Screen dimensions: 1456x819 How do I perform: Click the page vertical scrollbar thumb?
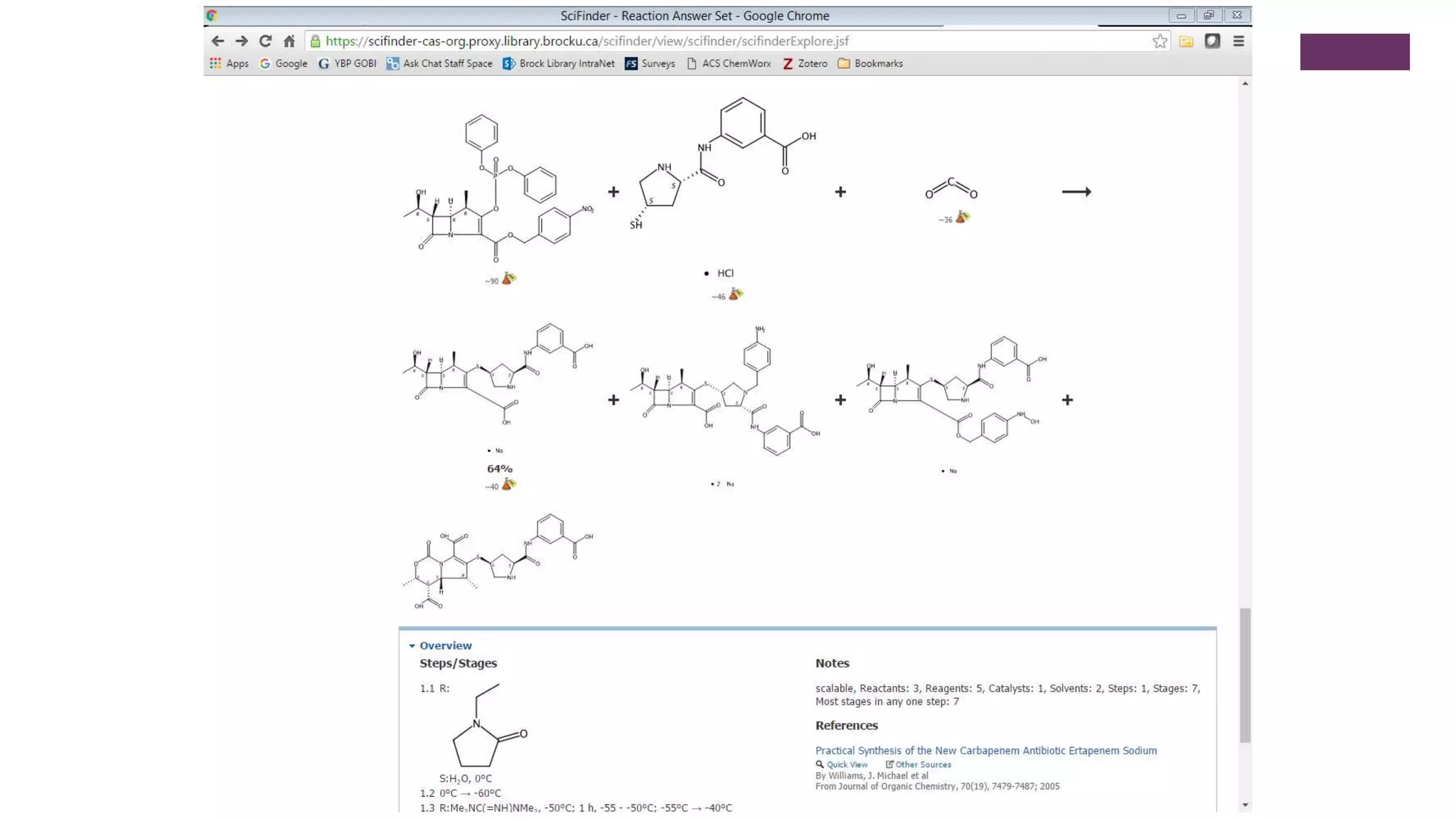(1244, 675)
